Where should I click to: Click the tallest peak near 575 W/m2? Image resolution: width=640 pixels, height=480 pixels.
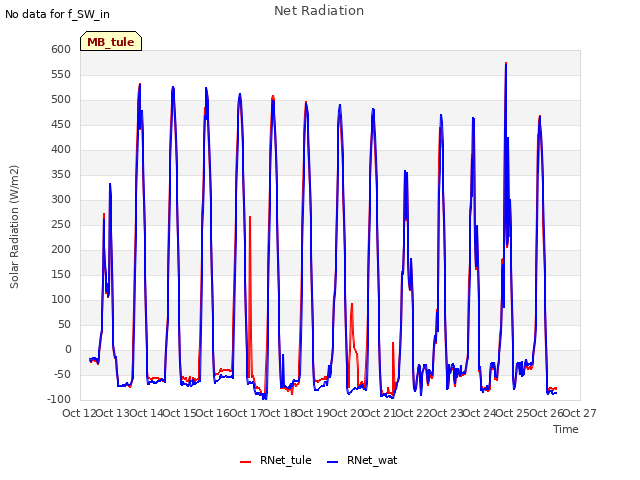pos(506,64)
